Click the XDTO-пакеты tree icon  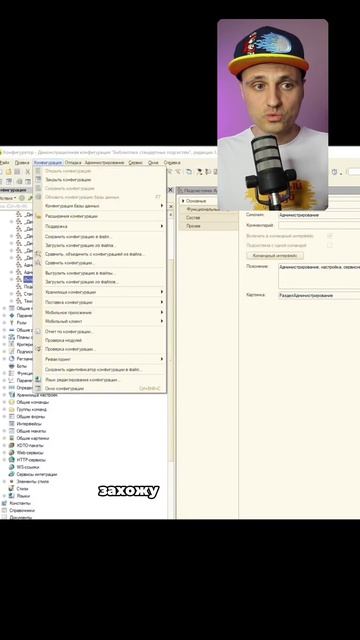click(x=12, y=445)
